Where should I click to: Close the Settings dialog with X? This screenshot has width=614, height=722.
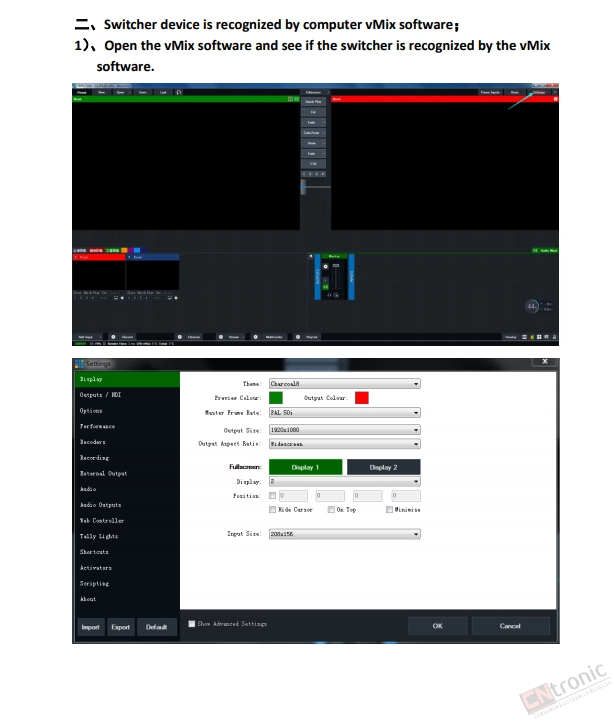(545, 362)
